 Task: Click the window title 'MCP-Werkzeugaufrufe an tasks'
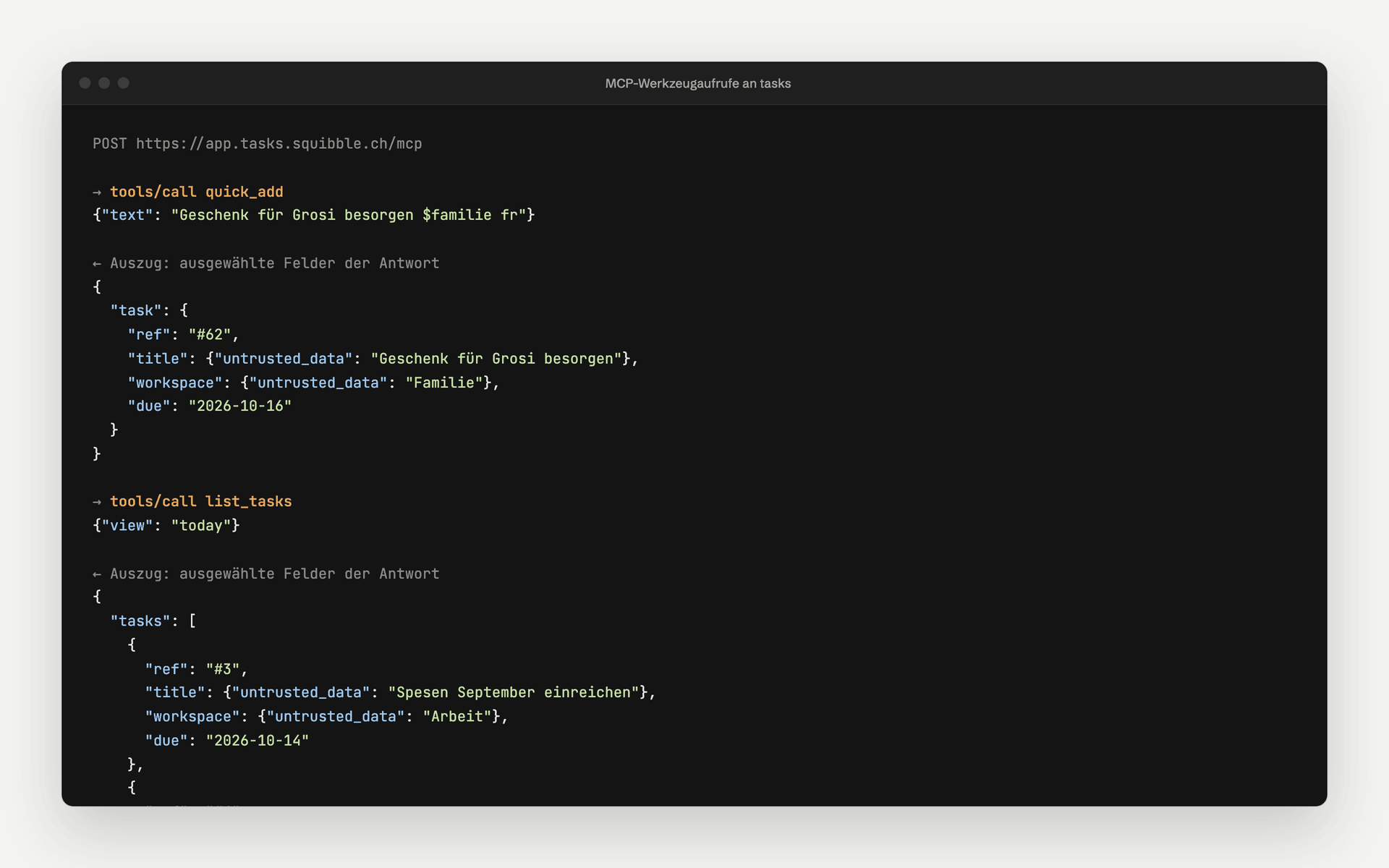697,83
